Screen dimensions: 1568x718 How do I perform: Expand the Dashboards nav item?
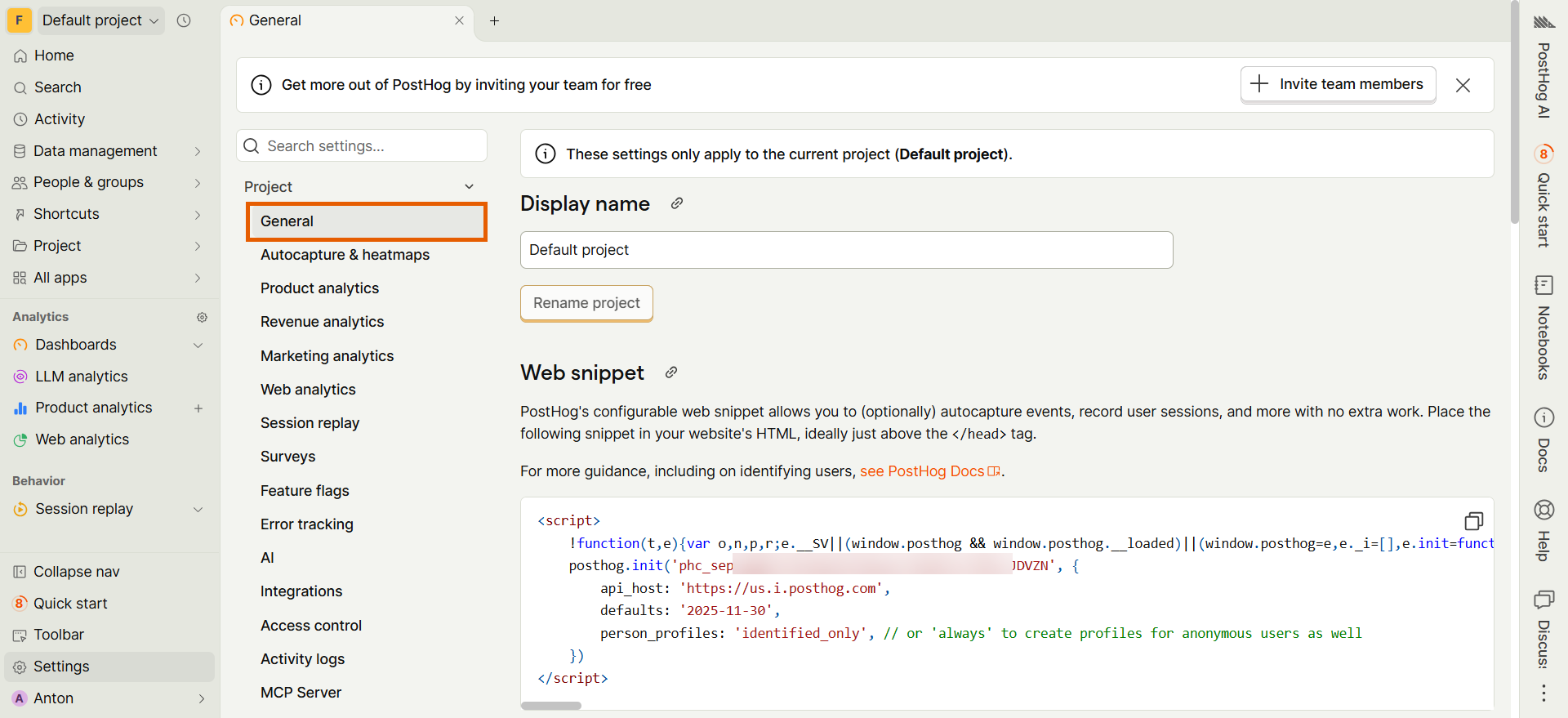tap(198, 346)
